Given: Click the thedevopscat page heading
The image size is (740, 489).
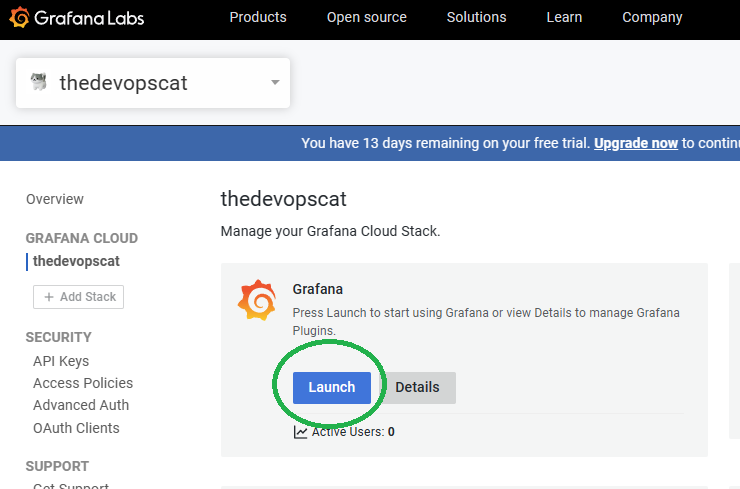Looking at the screenshot, I should coord(284,199).
